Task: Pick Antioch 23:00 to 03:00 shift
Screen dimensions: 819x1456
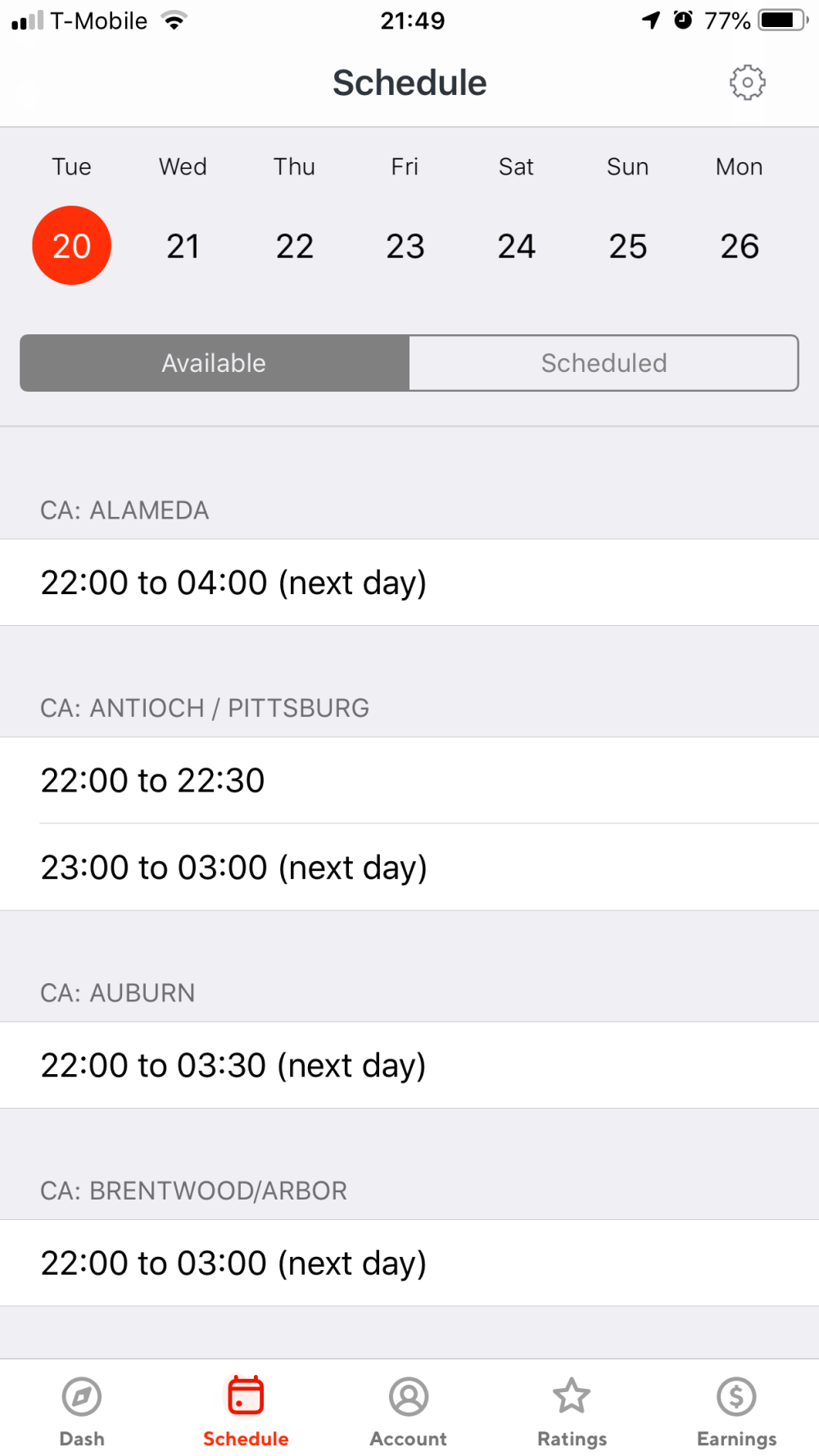Action: click(409, 867)
